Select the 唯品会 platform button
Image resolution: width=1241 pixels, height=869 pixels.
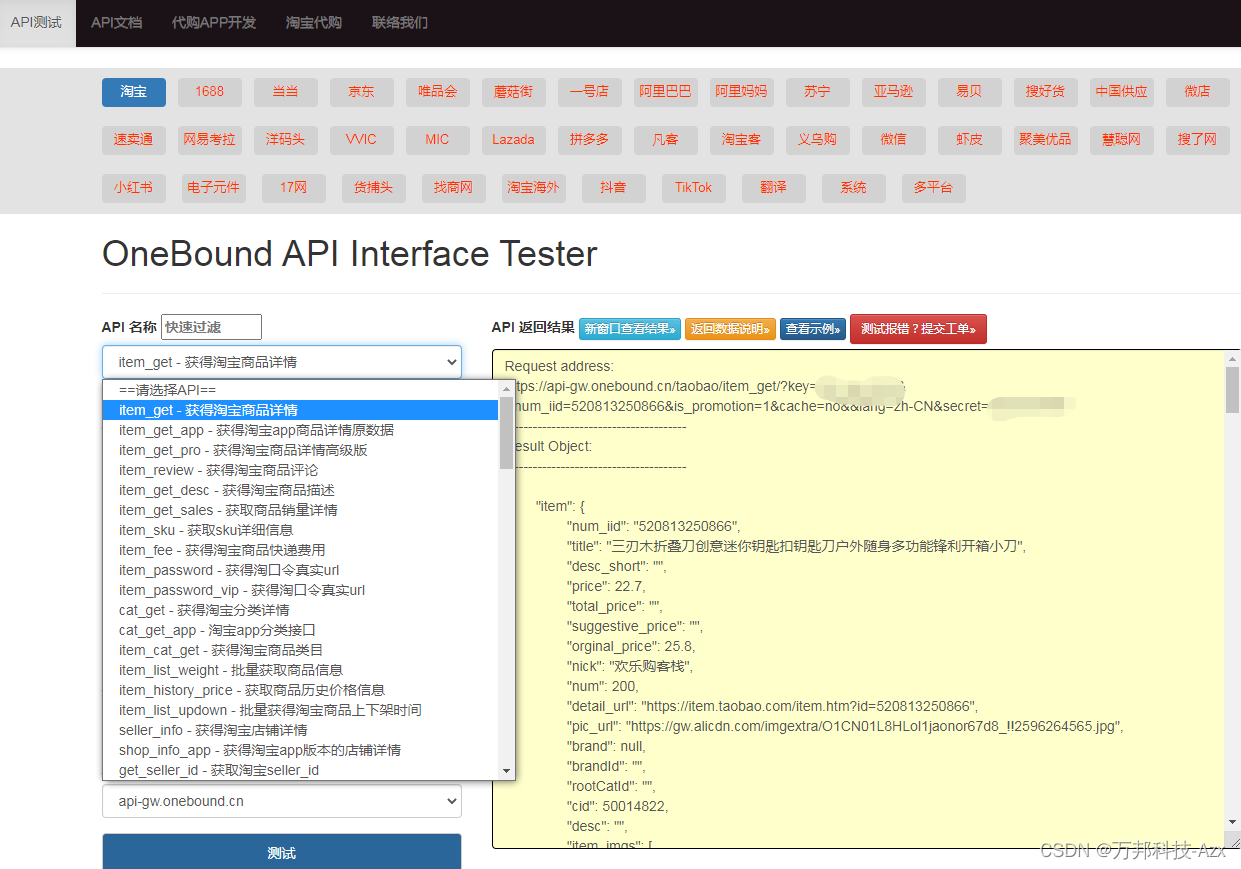click(x=438, y=92)
